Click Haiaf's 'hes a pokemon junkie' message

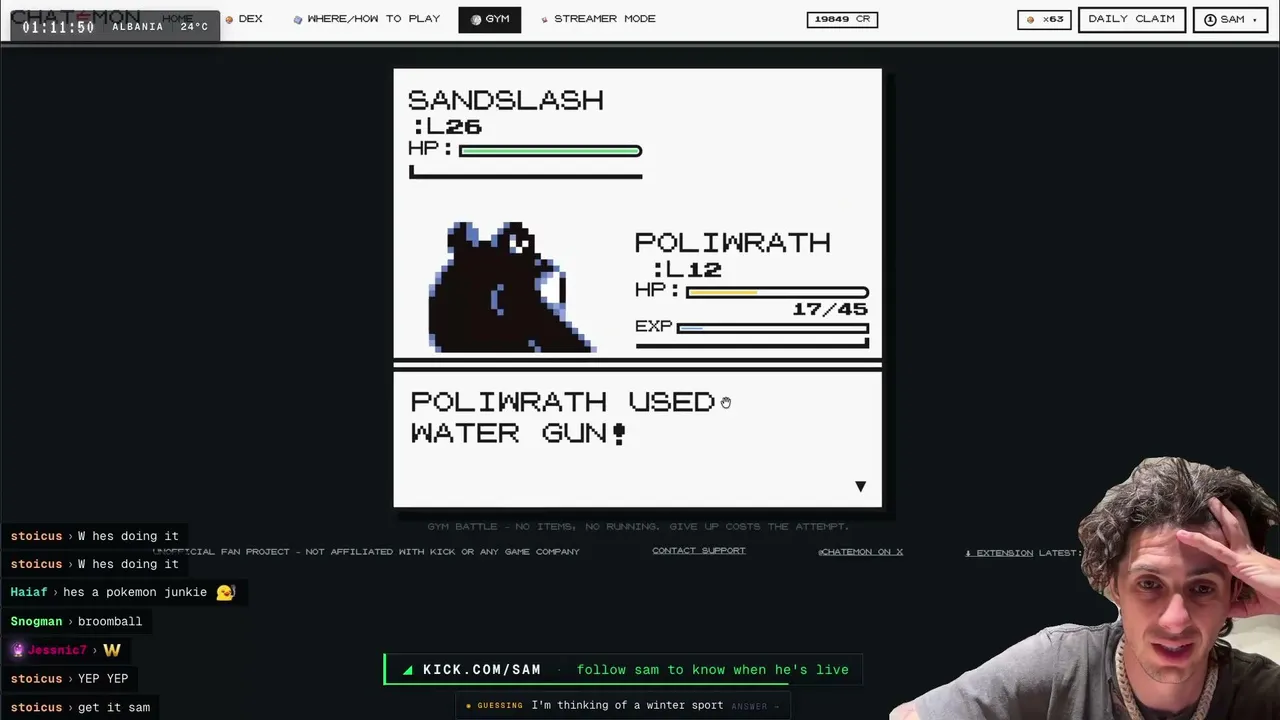coord(135,592)
